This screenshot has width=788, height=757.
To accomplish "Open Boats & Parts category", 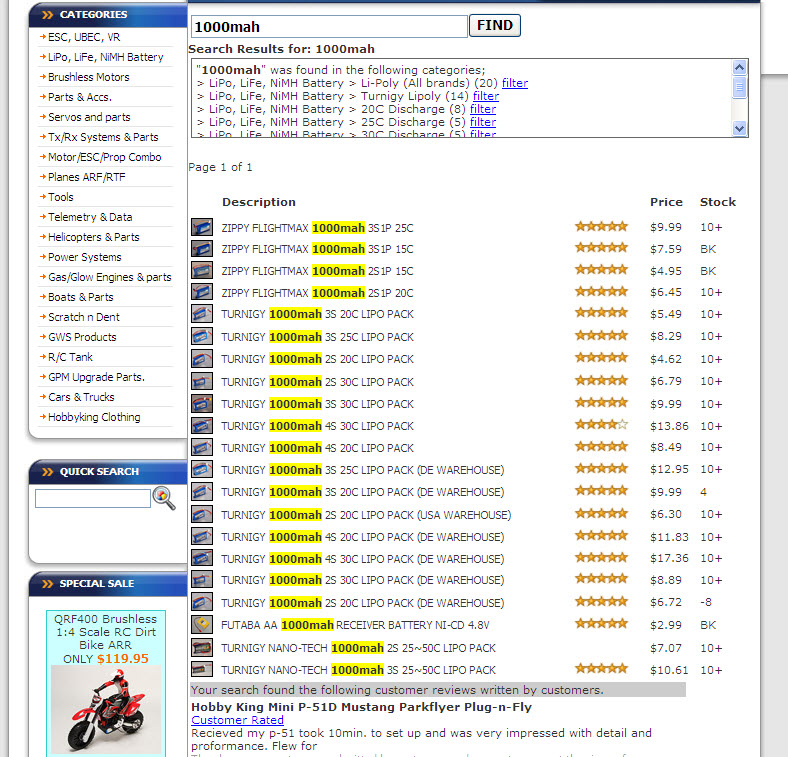I will point(80,297).
